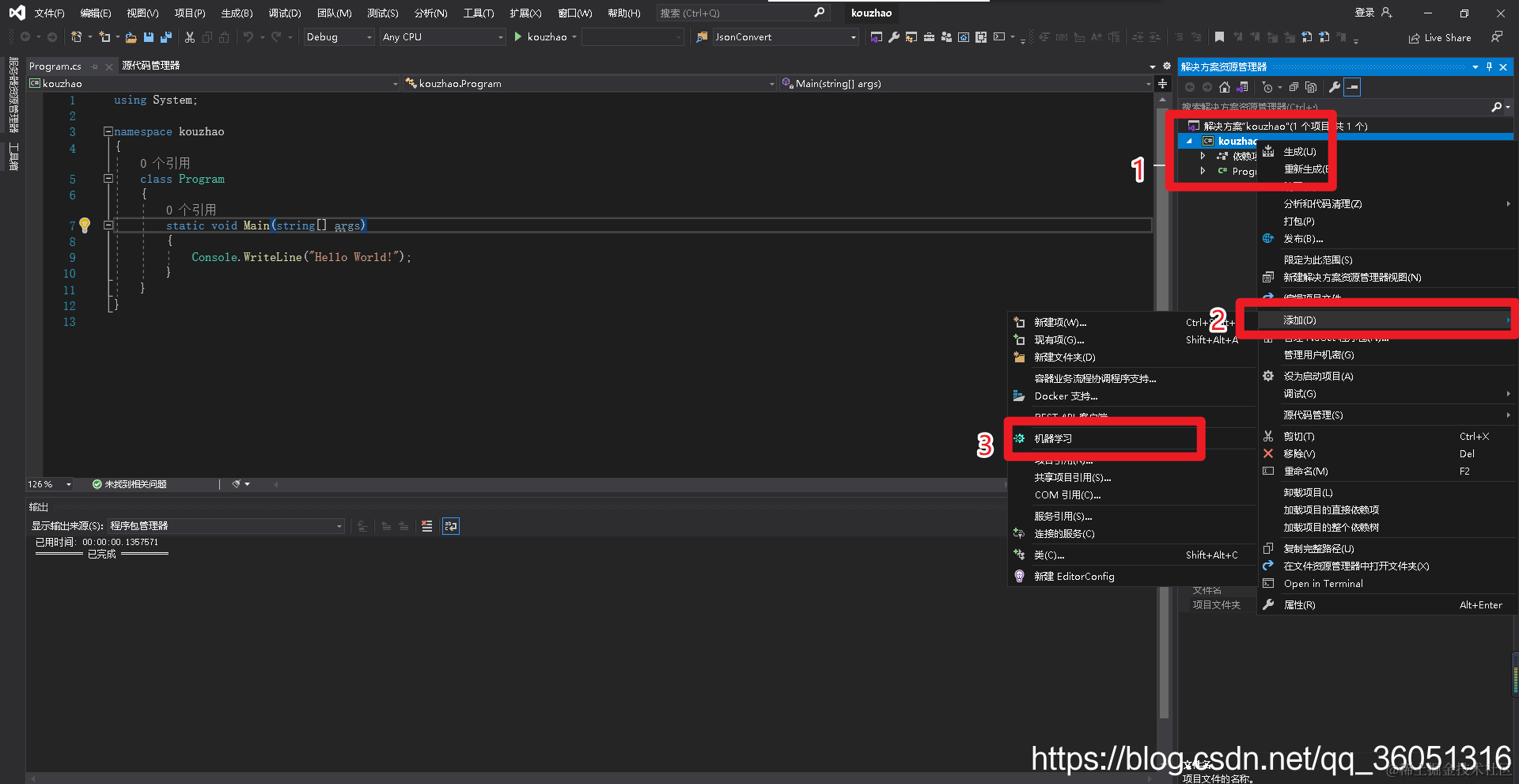Click the Properties wrench in Solution Explorer toolbar
The image size is (1519, 784).
point(1335,87)
